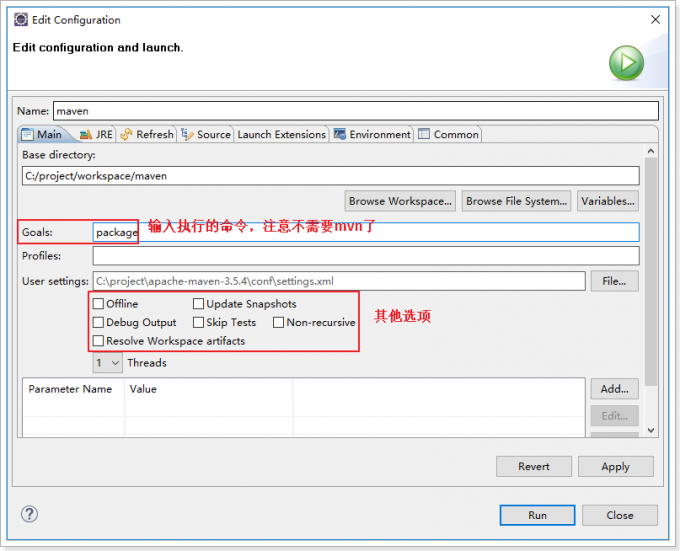This screenshot has height=551, width=680.
Task: Click the green run arrow icon
Action: coord(626,63)
